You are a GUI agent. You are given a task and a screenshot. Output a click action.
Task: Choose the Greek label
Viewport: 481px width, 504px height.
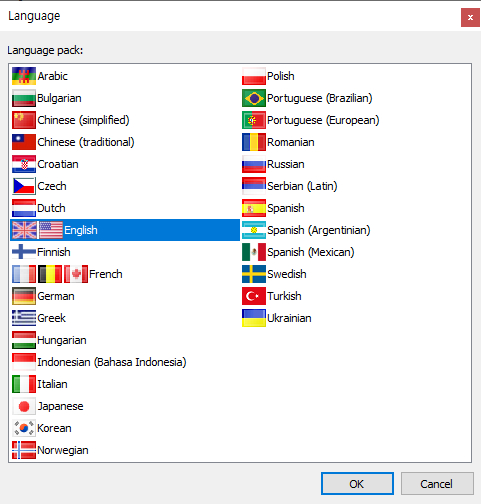pos(51,318)
